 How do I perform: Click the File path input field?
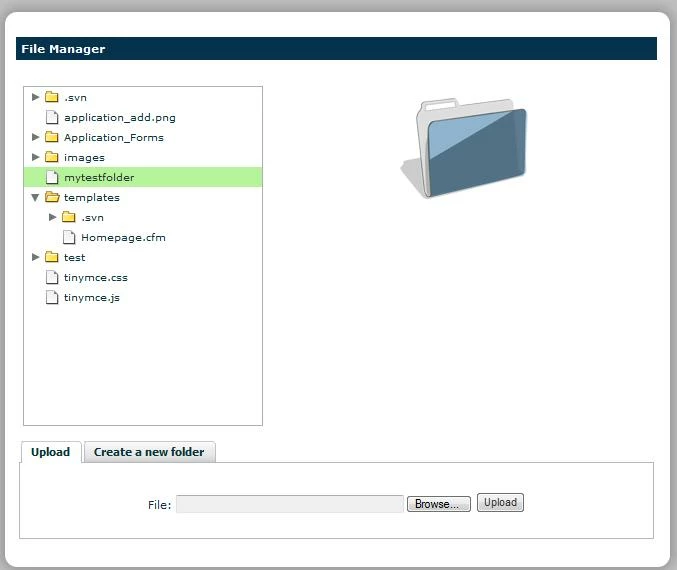[290, 504]
